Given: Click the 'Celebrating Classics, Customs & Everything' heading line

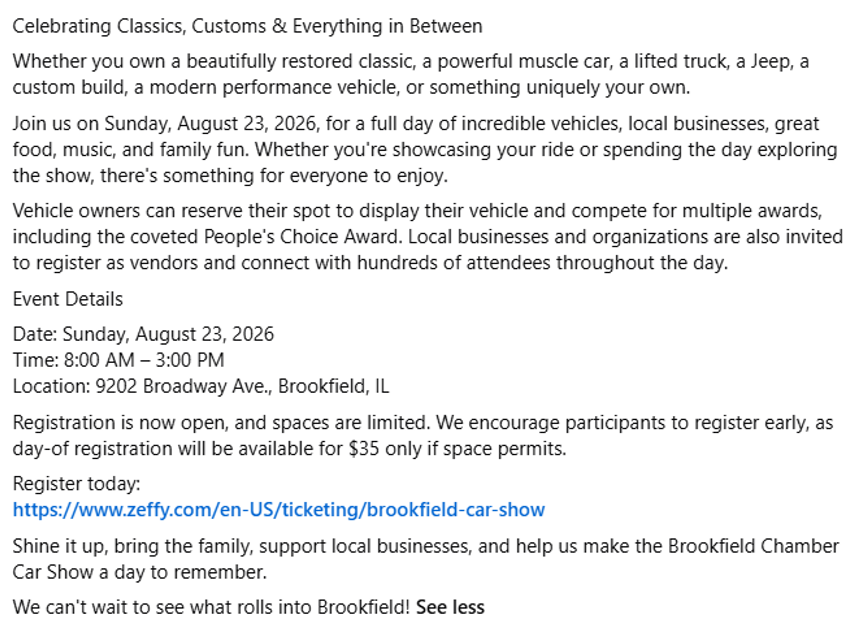Looking at the screenshot, I should click(247, 26).
